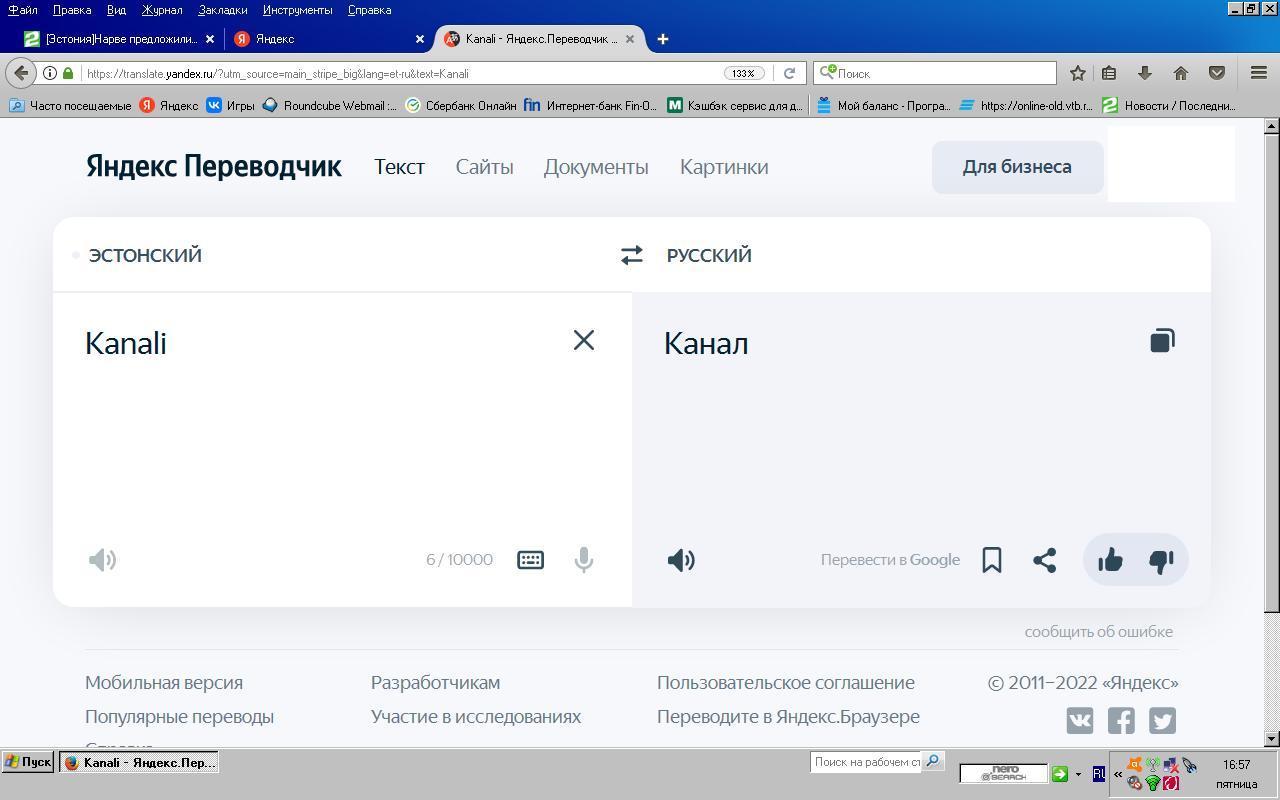The image size is (1280, 800).
Task: Click taskbar desktop search field
Action: [866, 762]
